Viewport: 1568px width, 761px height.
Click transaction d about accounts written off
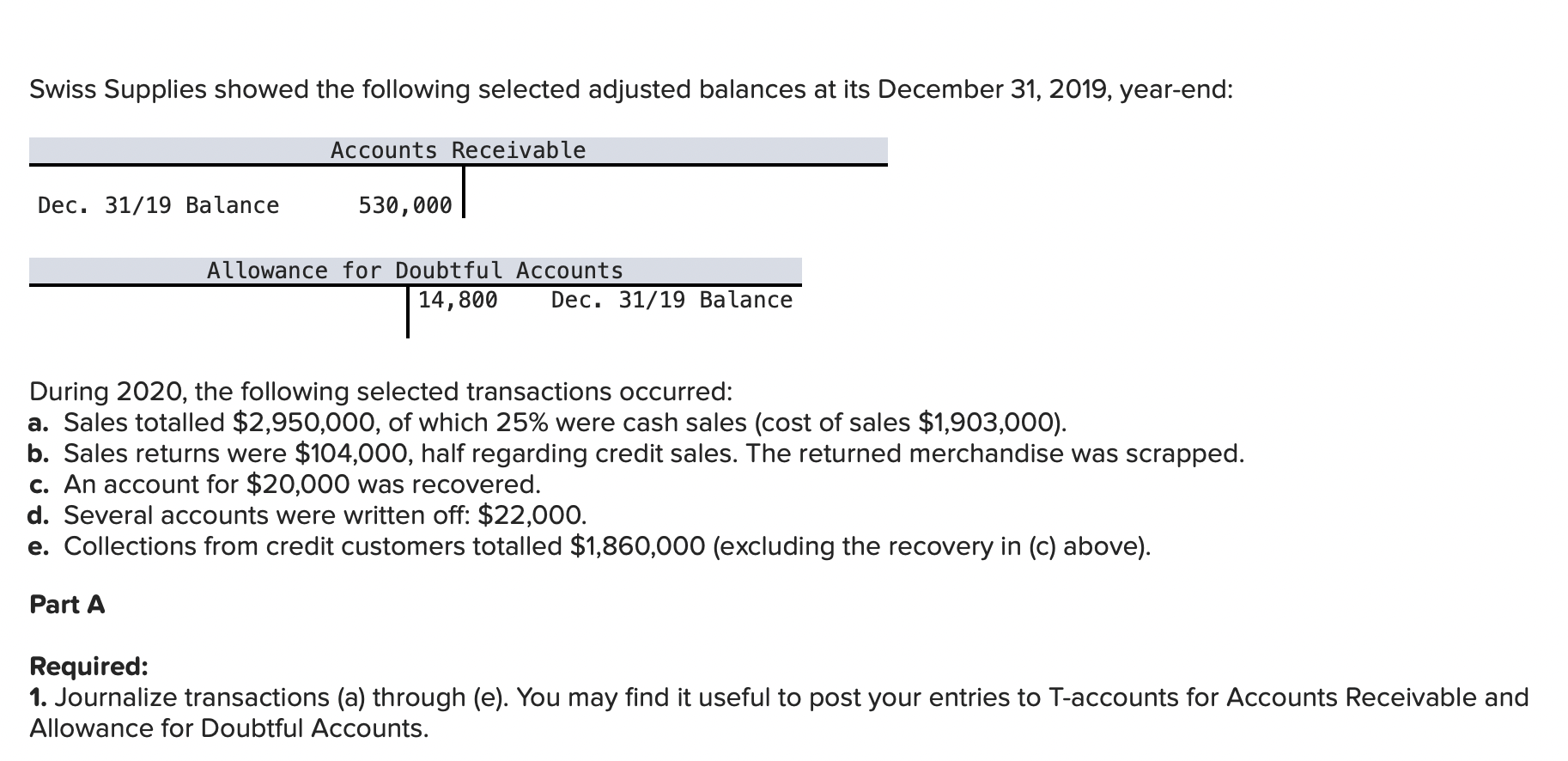point(308,515)
